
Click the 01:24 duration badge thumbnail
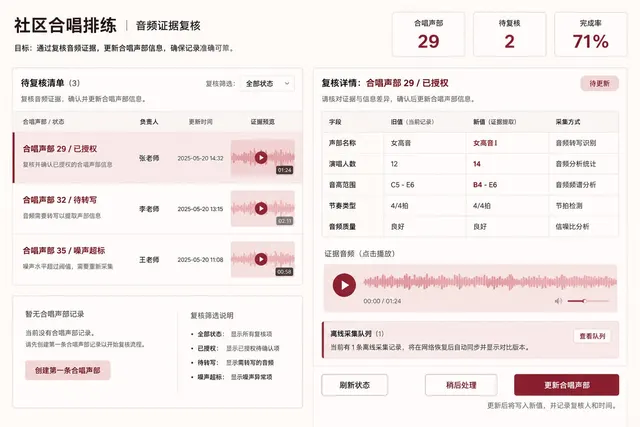click(284, 170)
